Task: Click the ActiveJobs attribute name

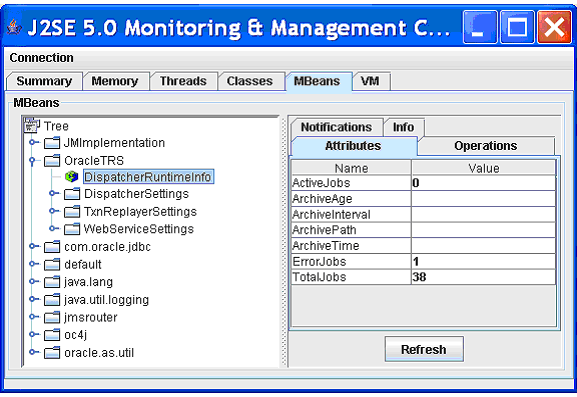Action: 321,183
